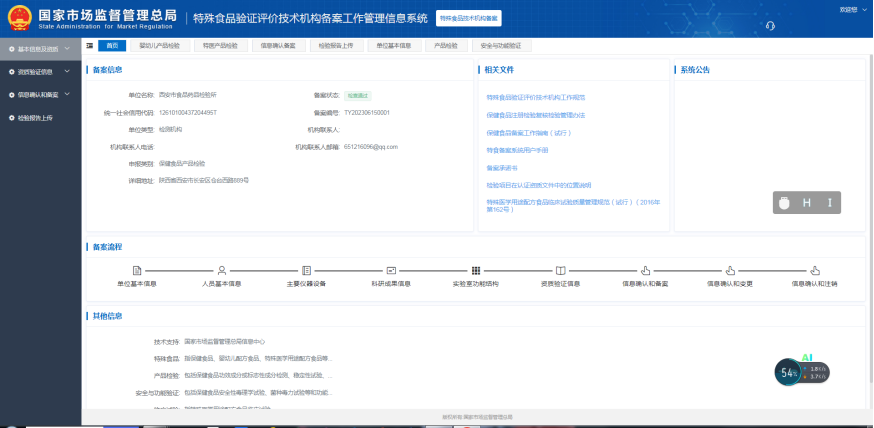Switch to the 产品检验 tab
This screenshot has width=874, height=428.
(446, 46)
